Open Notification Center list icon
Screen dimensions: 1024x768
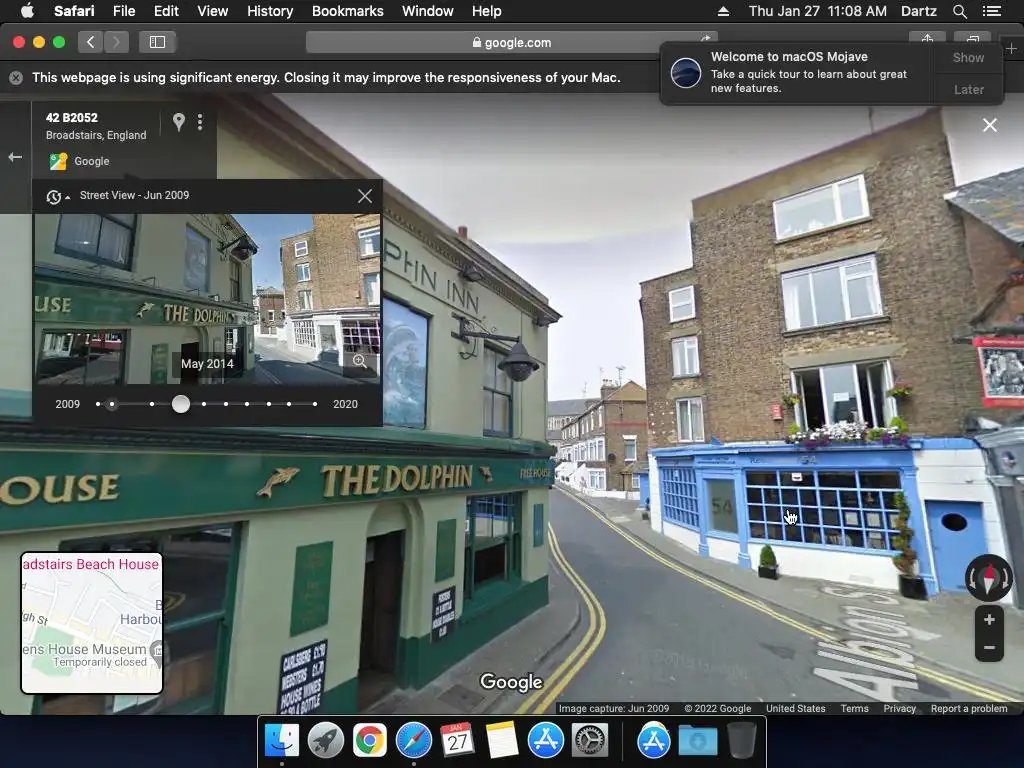point(991,11)
